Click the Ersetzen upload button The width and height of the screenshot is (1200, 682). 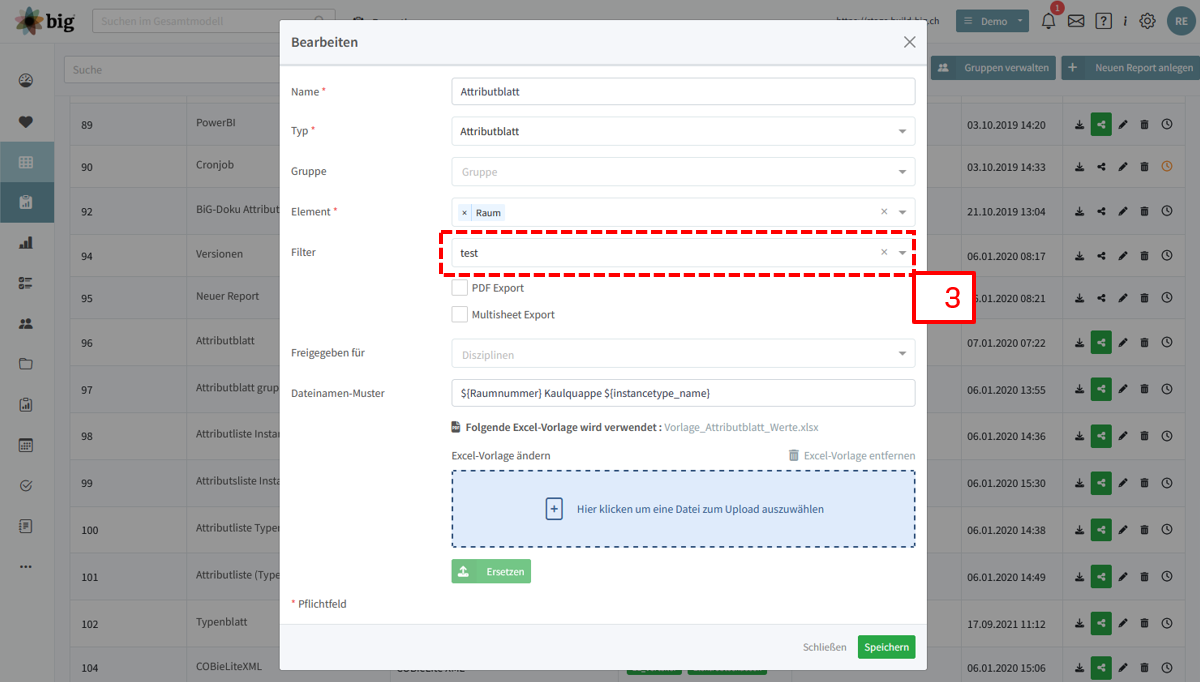tap(491, 572)
